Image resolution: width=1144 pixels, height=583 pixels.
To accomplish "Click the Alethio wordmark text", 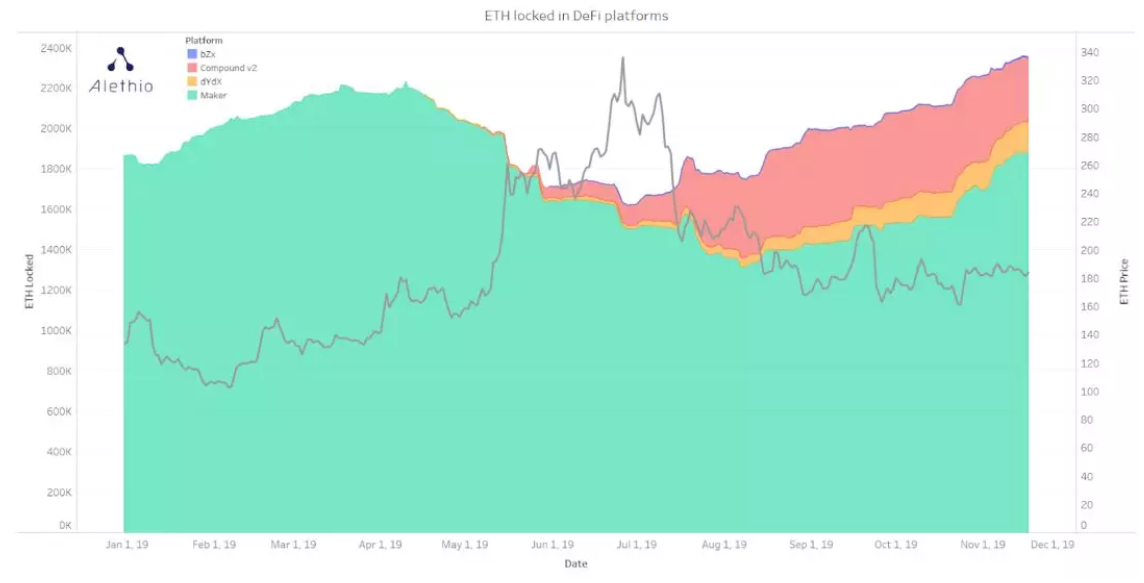I will 121,86.
